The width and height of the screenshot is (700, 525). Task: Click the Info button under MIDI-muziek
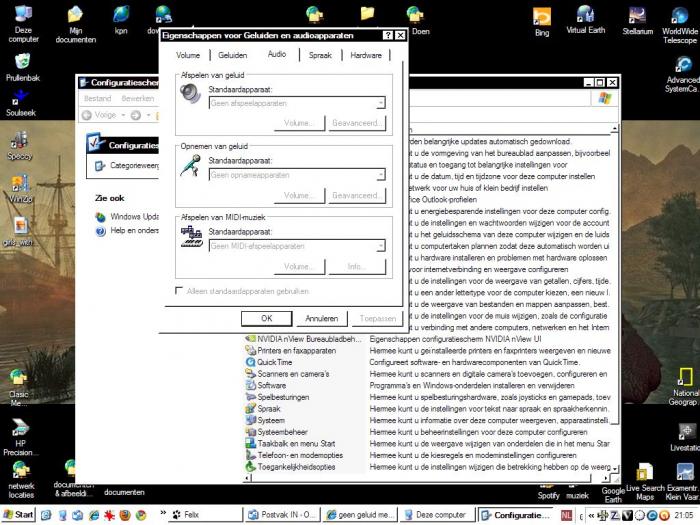(357, 267)
